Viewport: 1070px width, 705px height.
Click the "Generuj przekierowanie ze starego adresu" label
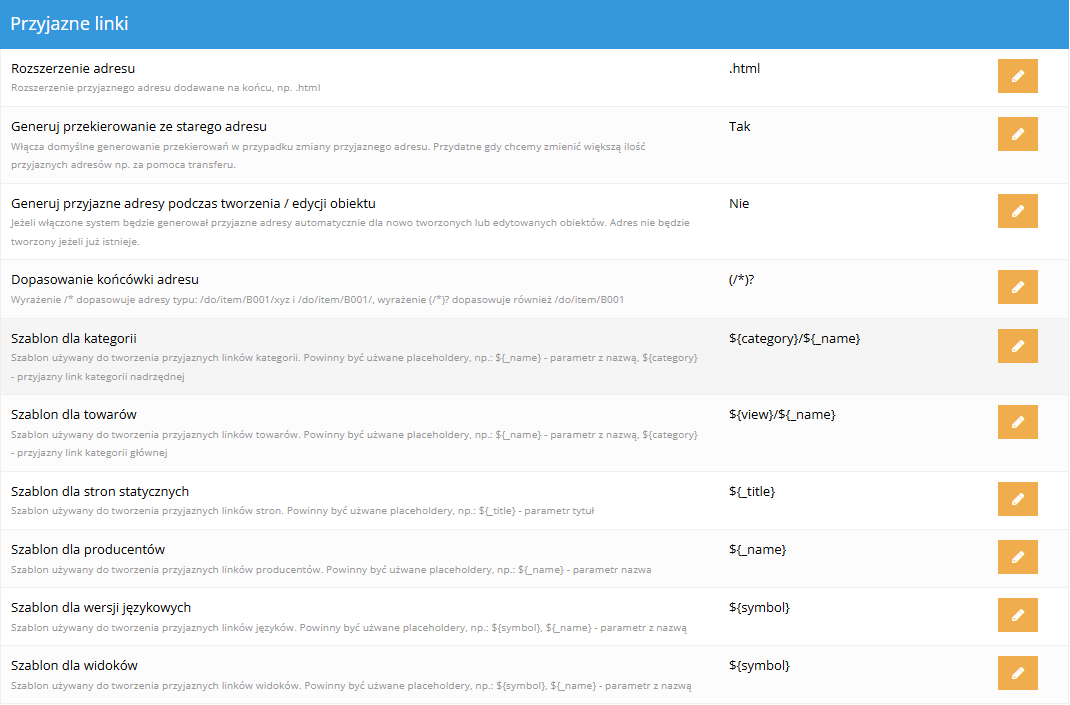[x=139, y=126]
